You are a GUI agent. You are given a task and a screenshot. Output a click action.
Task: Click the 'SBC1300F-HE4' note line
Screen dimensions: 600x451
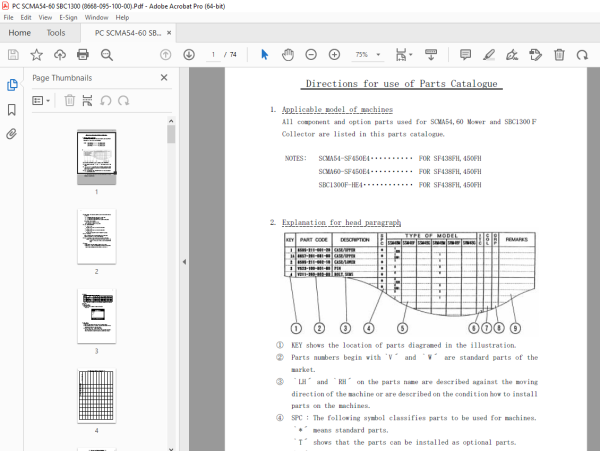(400, 185)
